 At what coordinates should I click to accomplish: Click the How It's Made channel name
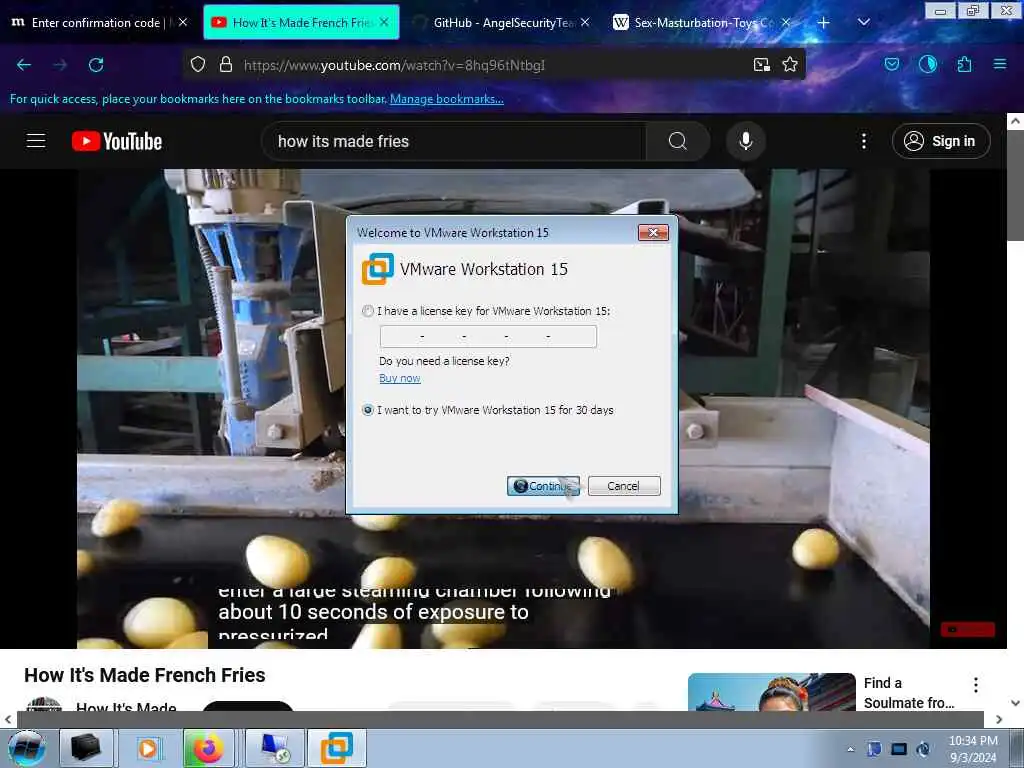[x=126, y=707]
